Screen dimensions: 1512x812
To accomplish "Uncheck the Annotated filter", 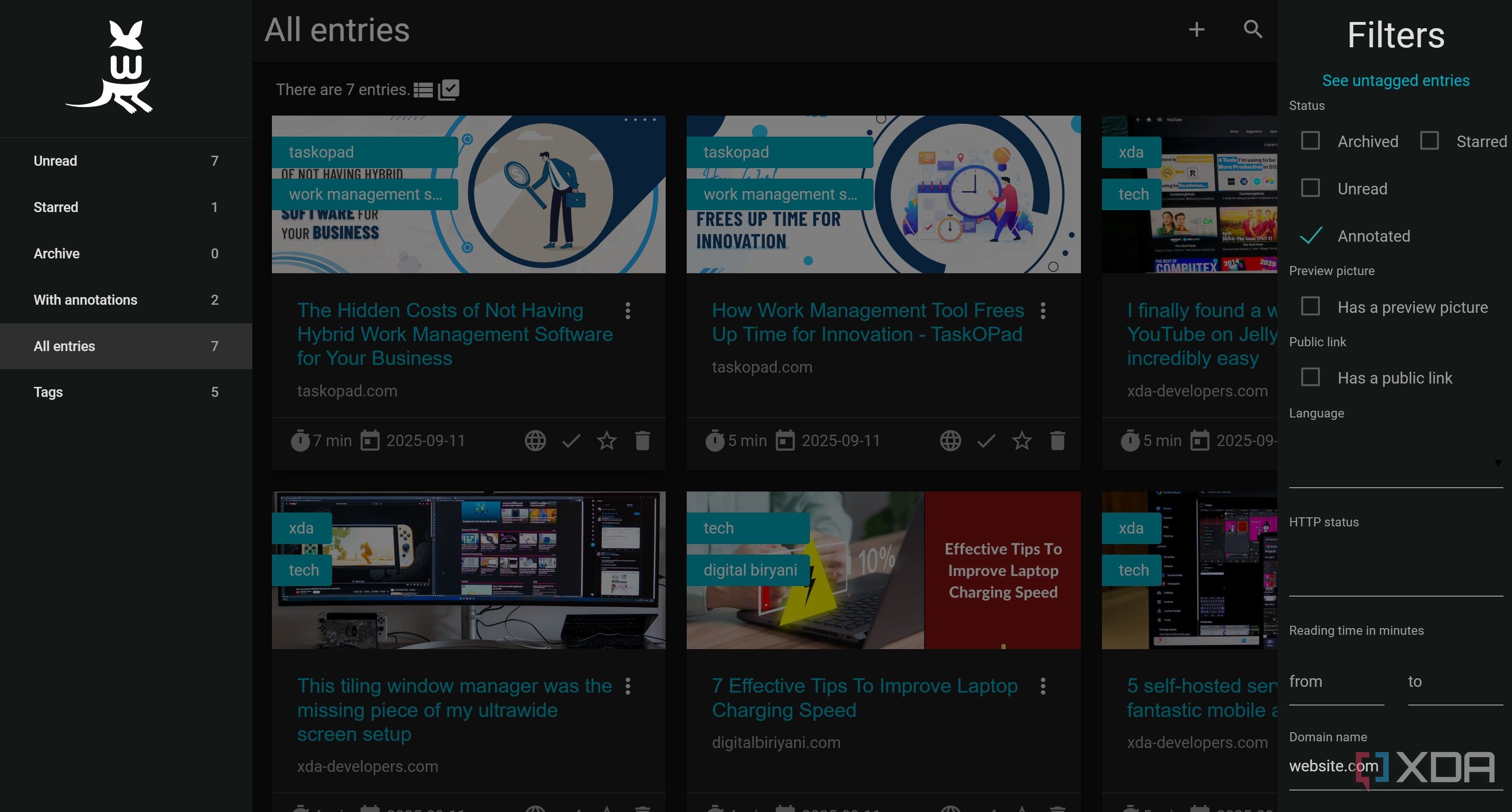I will click(x=1310, y=236).
